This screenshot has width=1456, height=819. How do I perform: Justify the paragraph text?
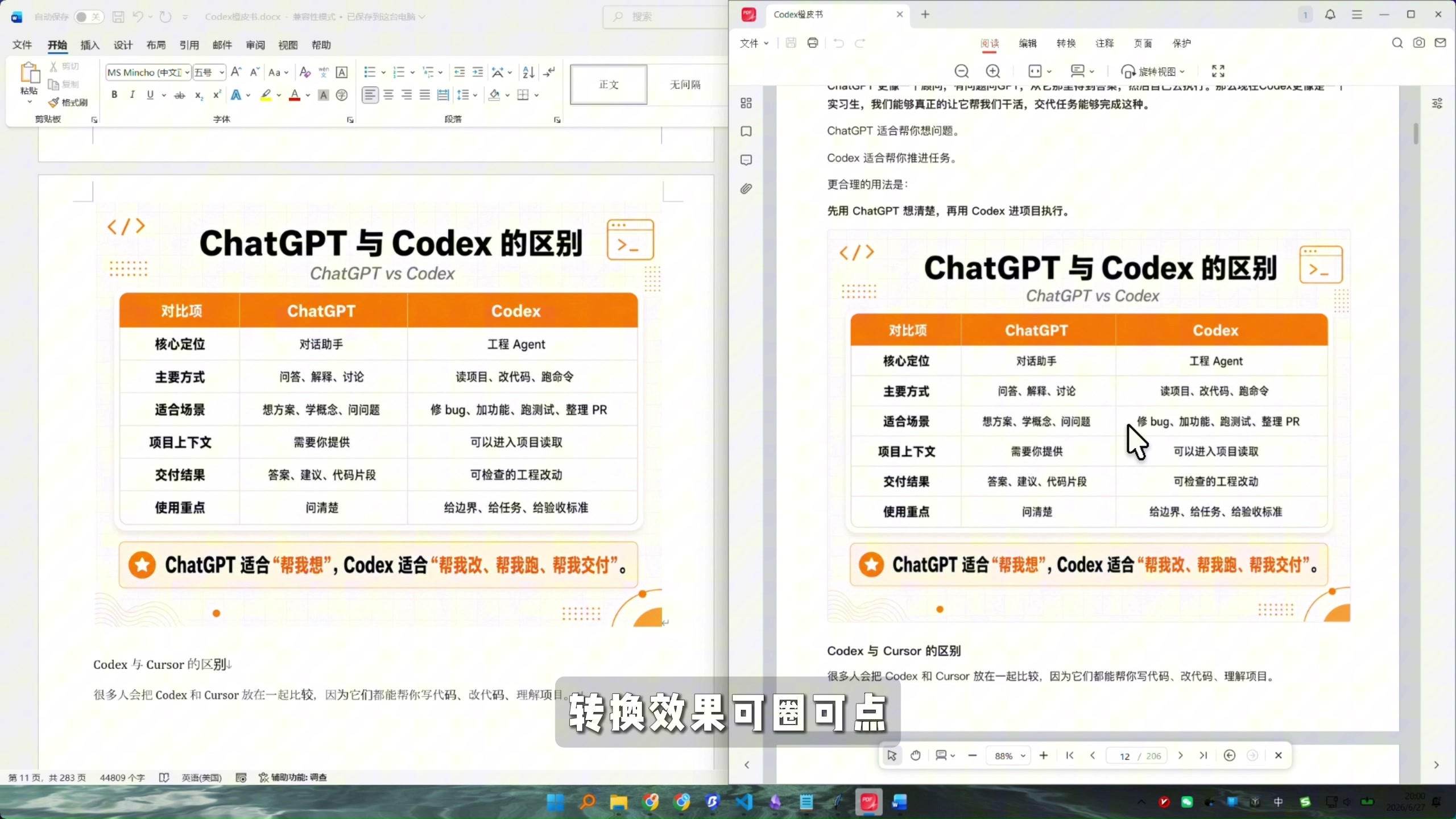425,95
